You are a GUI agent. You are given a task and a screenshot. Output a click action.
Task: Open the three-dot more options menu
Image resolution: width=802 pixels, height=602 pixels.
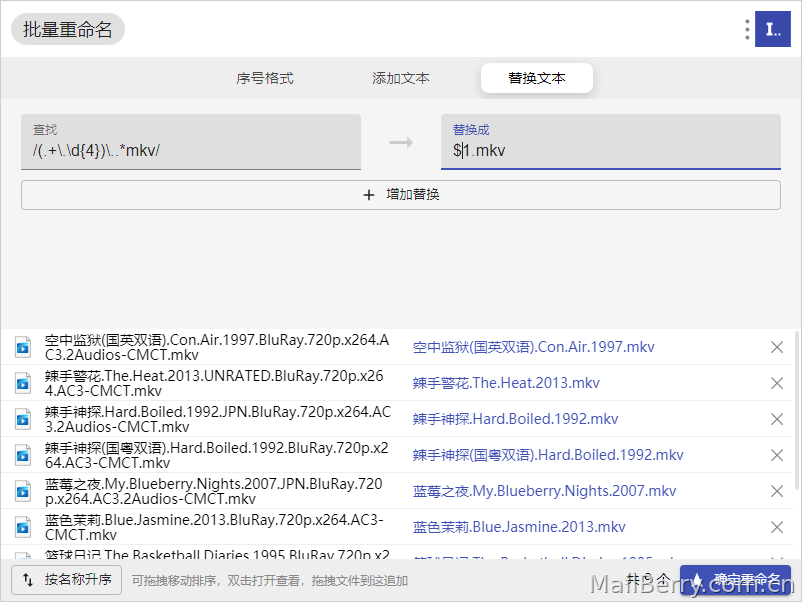[747, 30]
